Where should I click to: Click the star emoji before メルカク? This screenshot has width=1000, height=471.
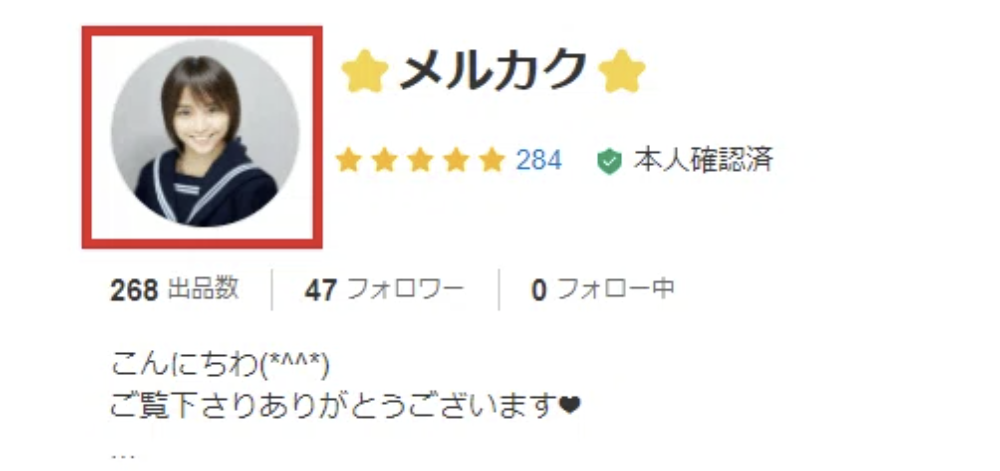coord(365,71)
